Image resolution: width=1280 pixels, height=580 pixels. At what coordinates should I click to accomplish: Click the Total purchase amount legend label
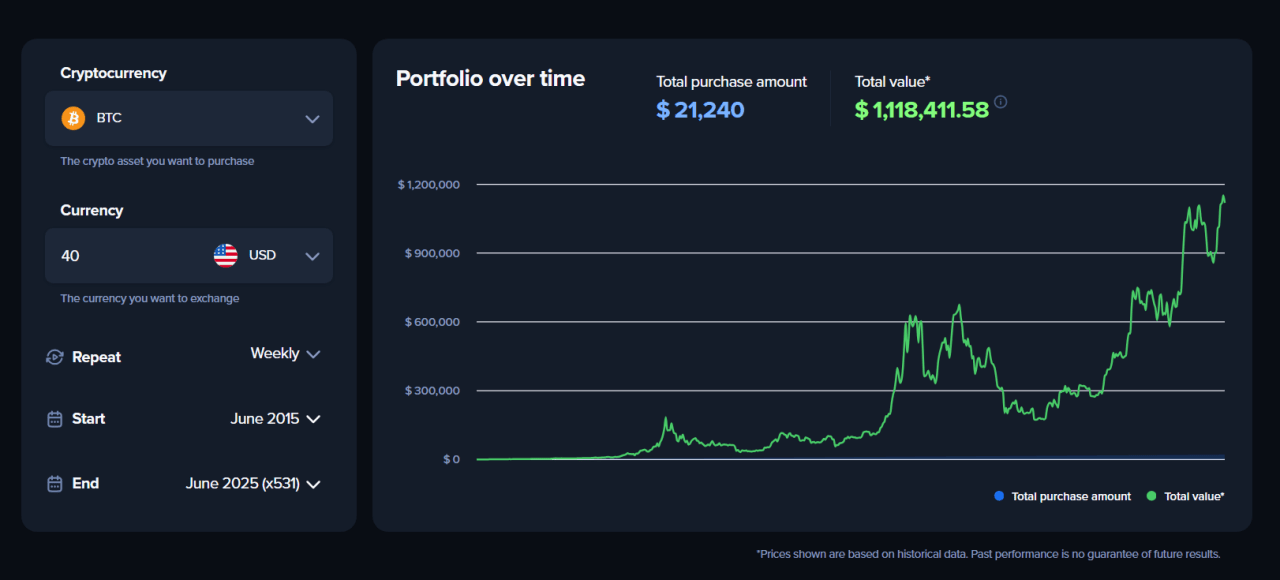(1071, 496)
